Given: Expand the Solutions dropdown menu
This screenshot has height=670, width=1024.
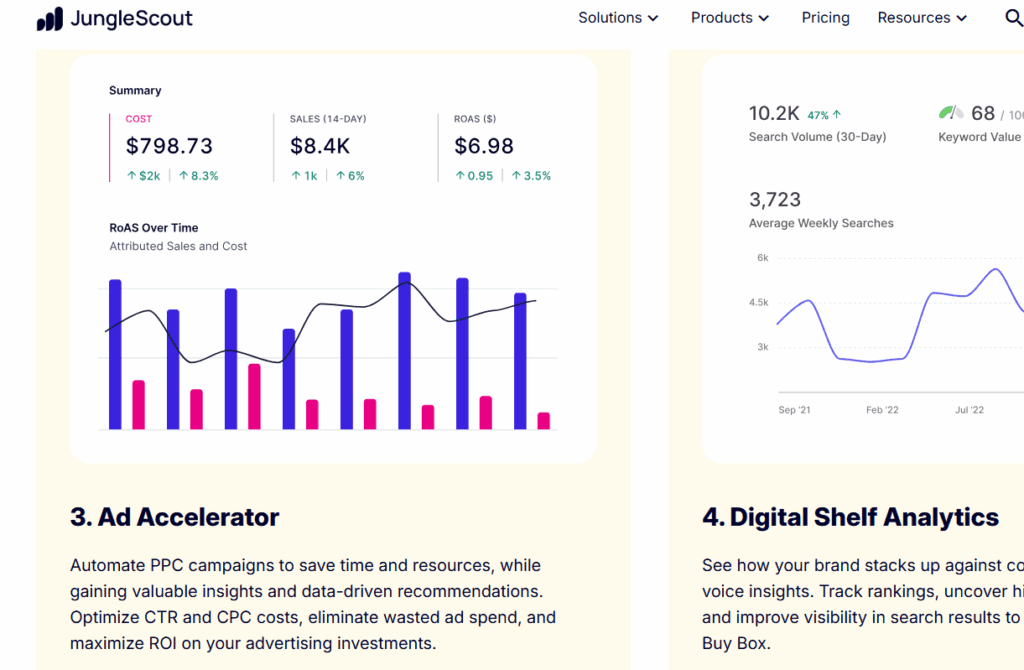Looking at the screenshot, I should click(618, 18).
